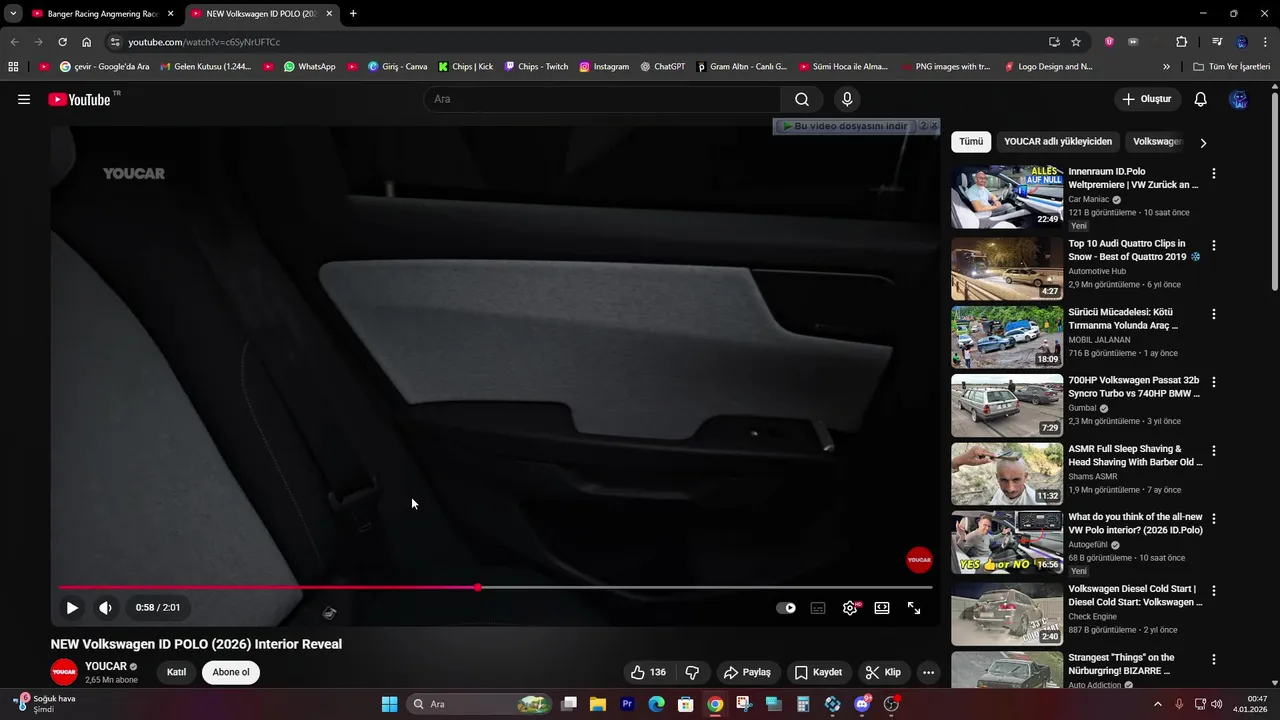Open the account avatar menu
This screenshot has width=1280, height=720.
tap(1239, 99)
